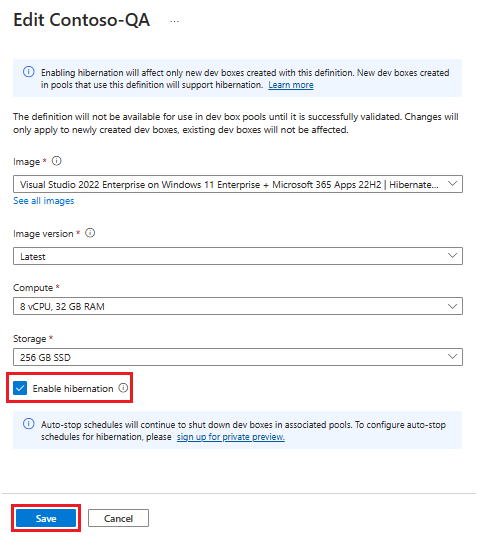Click the info icon next to Image label
Image resolution: width=479 pixels, height=537 pixels.
click(x=56, y=161)
